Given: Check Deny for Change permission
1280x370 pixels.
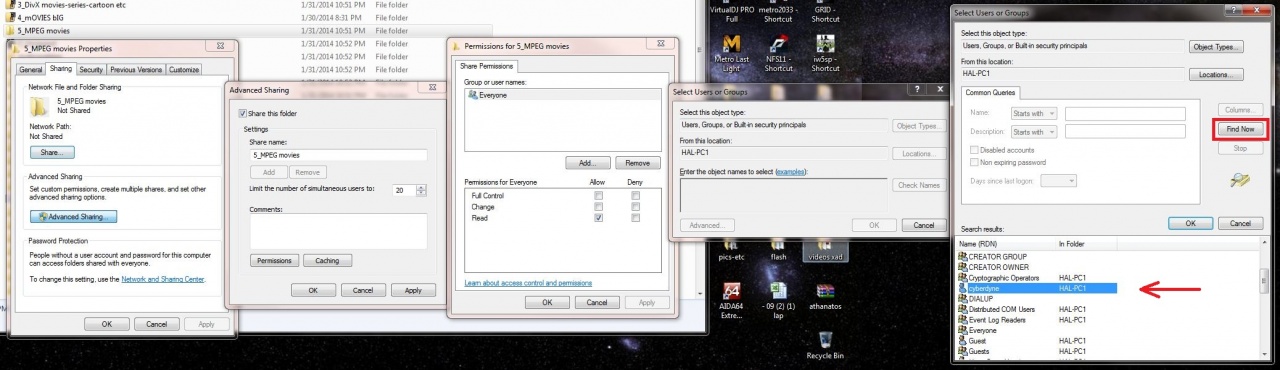Looking at the screenshot, I should coord(635,206).
